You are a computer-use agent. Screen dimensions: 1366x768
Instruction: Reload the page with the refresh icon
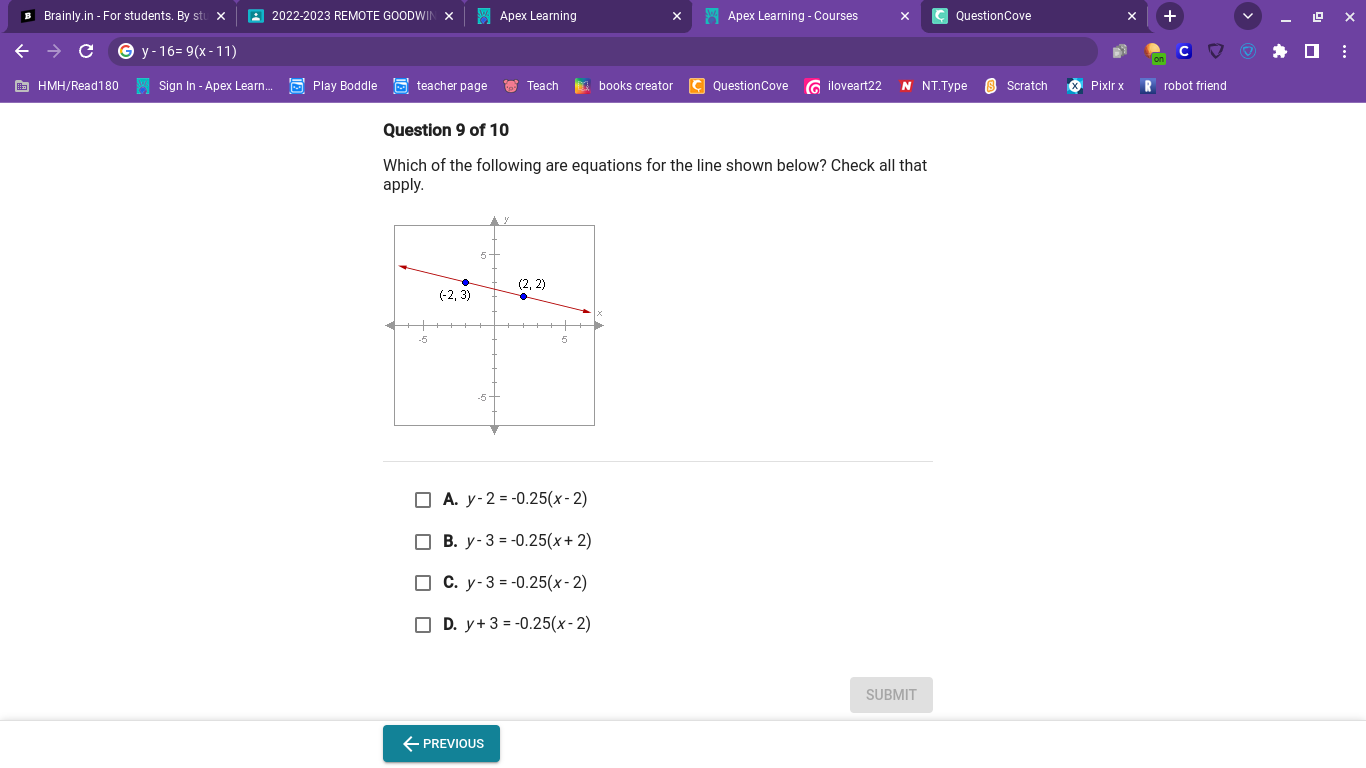coord(86,51)
